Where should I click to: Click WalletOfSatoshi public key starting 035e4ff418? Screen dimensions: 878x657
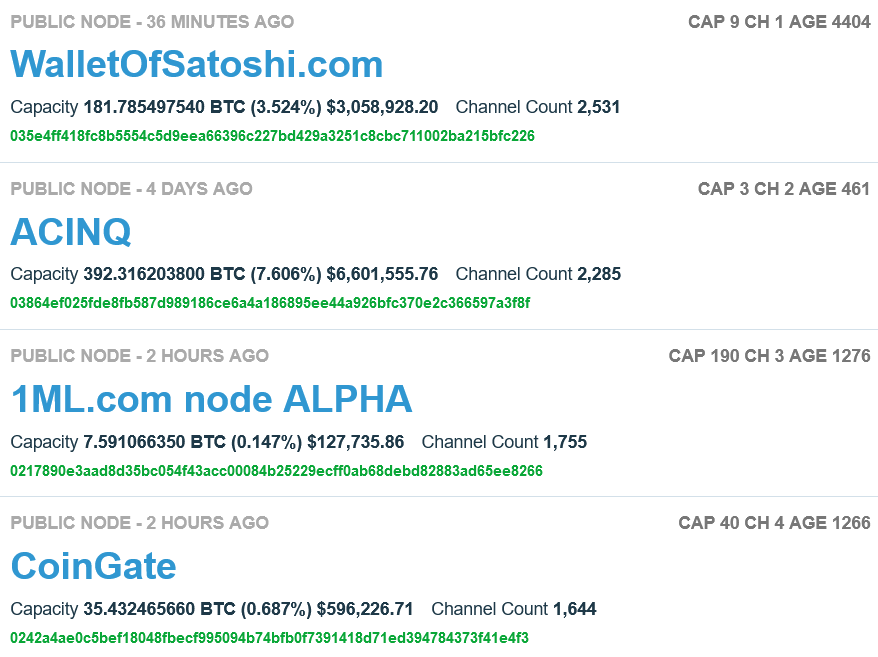pos(272,136)
